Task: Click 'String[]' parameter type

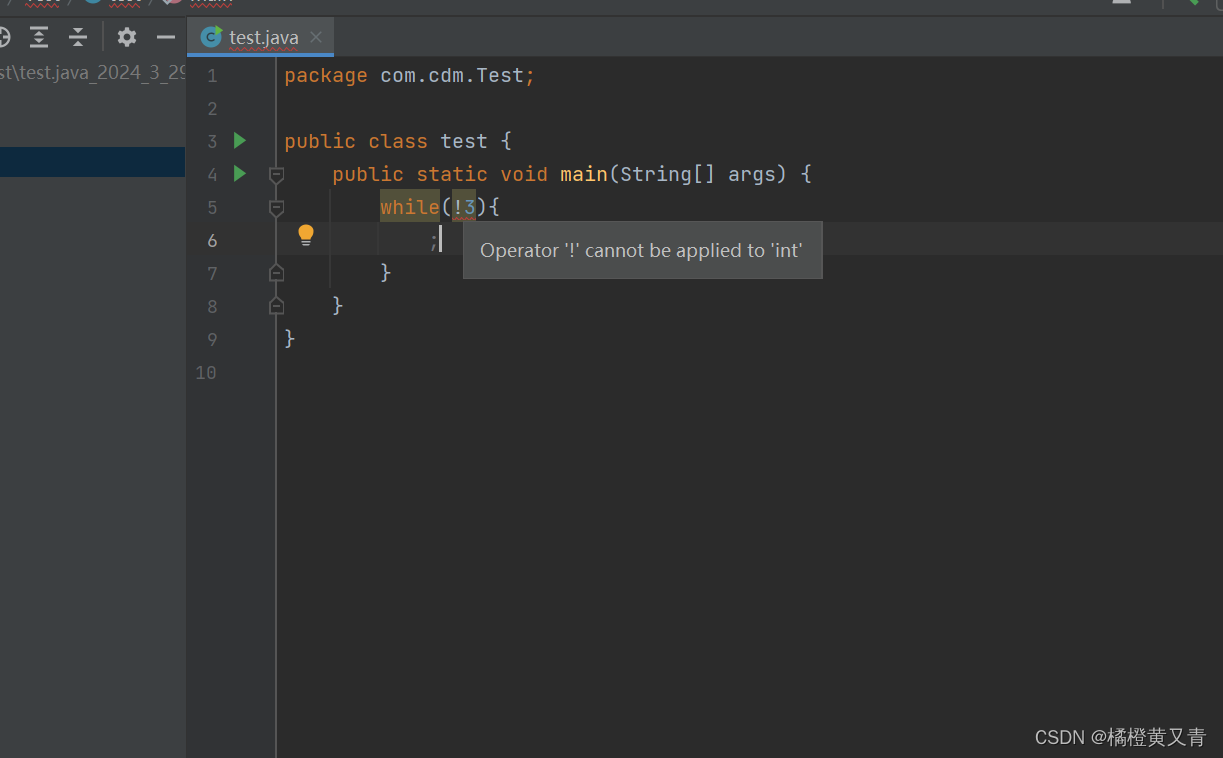Action: pyautogui.click(x=668, y=175)
